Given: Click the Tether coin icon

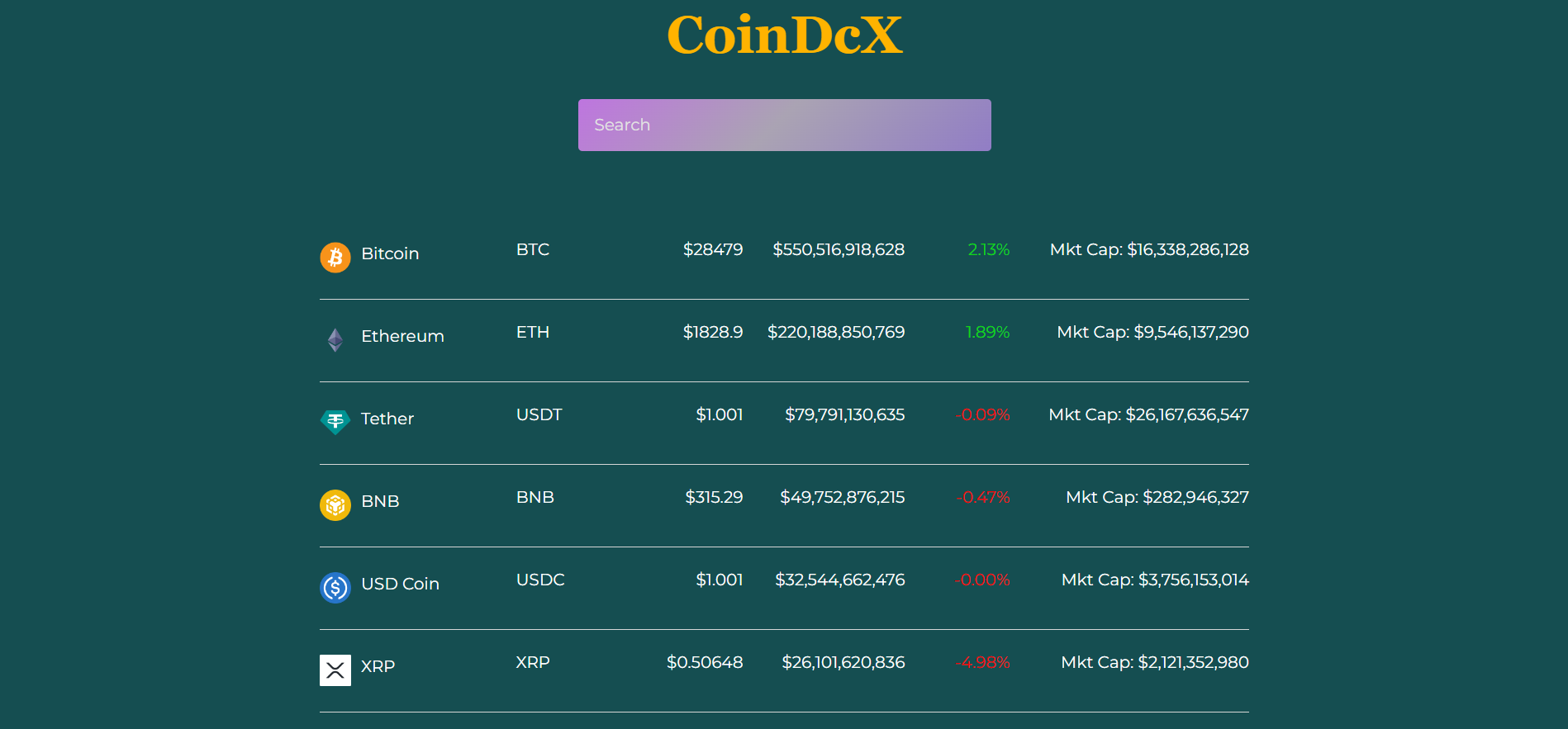Looking at the screenshot, I should tap(335, 423).
